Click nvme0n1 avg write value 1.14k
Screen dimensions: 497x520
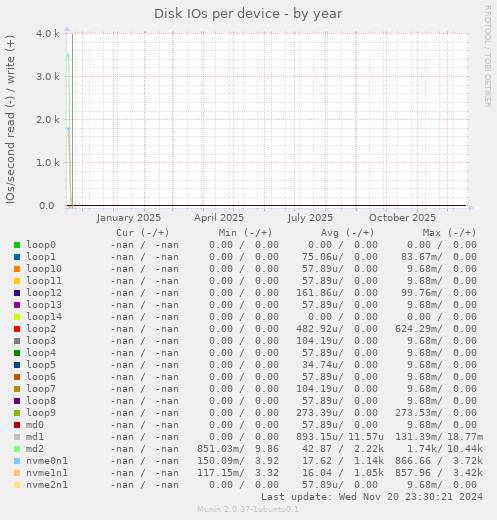(x=369, y=461)
